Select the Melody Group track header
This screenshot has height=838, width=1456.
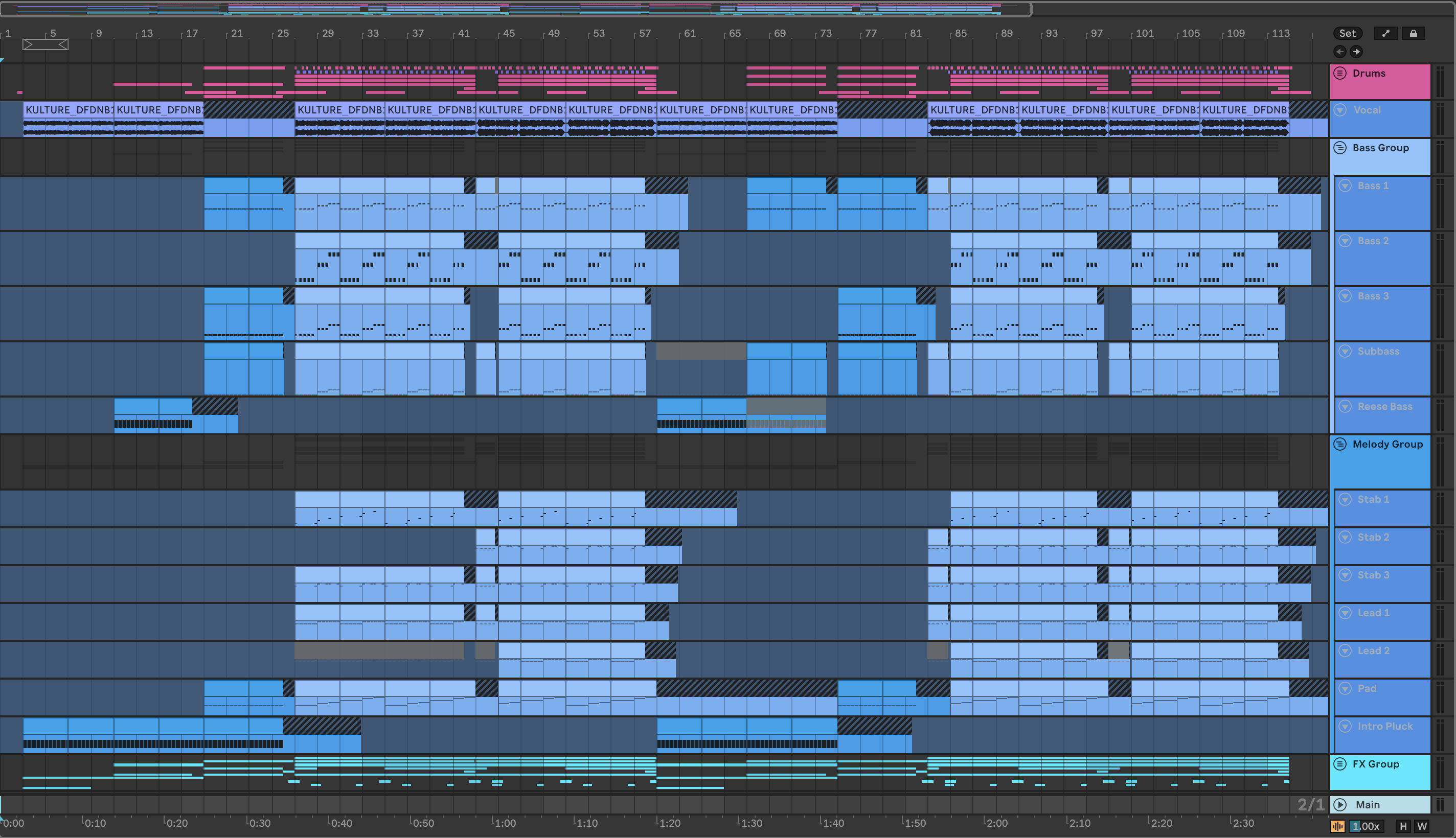tap(1387, 445)
